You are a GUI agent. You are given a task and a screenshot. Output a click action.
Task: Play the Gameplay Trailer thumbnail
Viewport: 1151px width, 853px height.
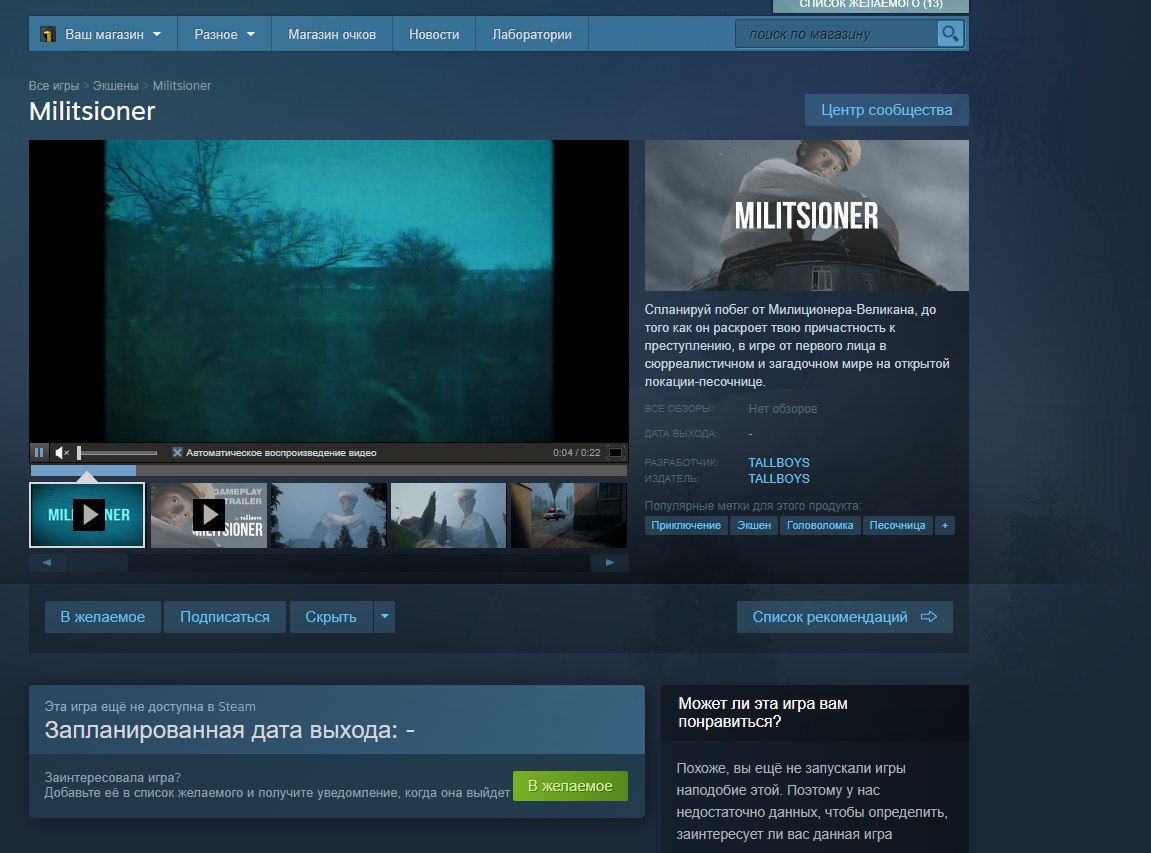pos(208,515)
